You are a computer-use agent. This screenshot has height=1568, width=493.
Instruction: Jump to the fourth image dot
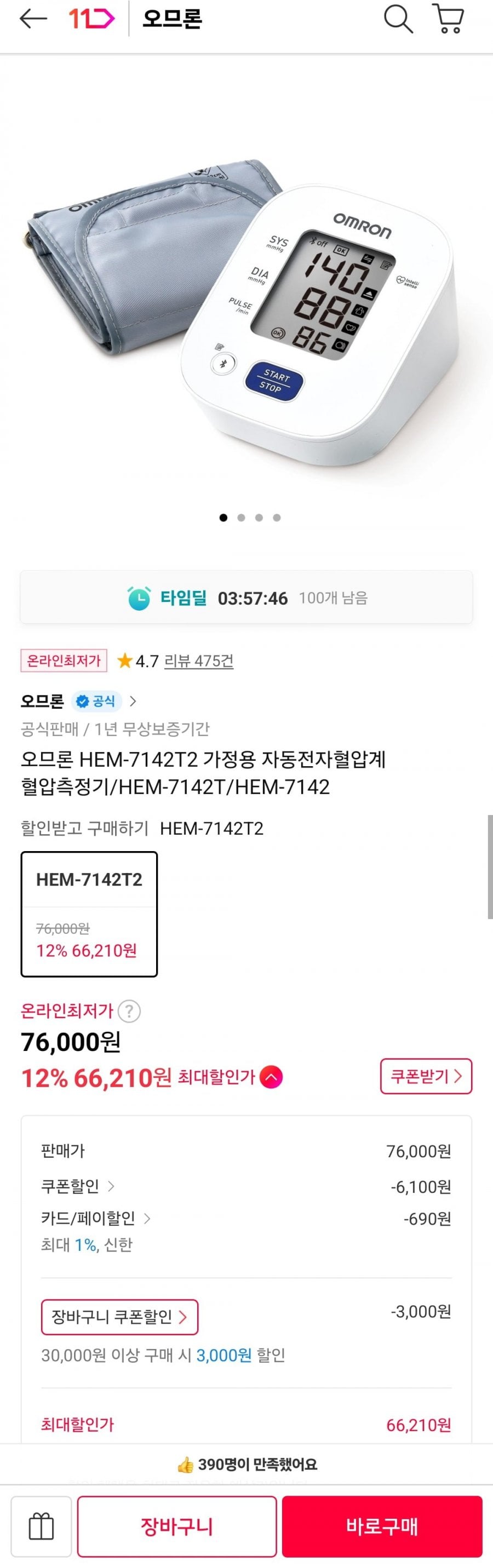(277, 518)
